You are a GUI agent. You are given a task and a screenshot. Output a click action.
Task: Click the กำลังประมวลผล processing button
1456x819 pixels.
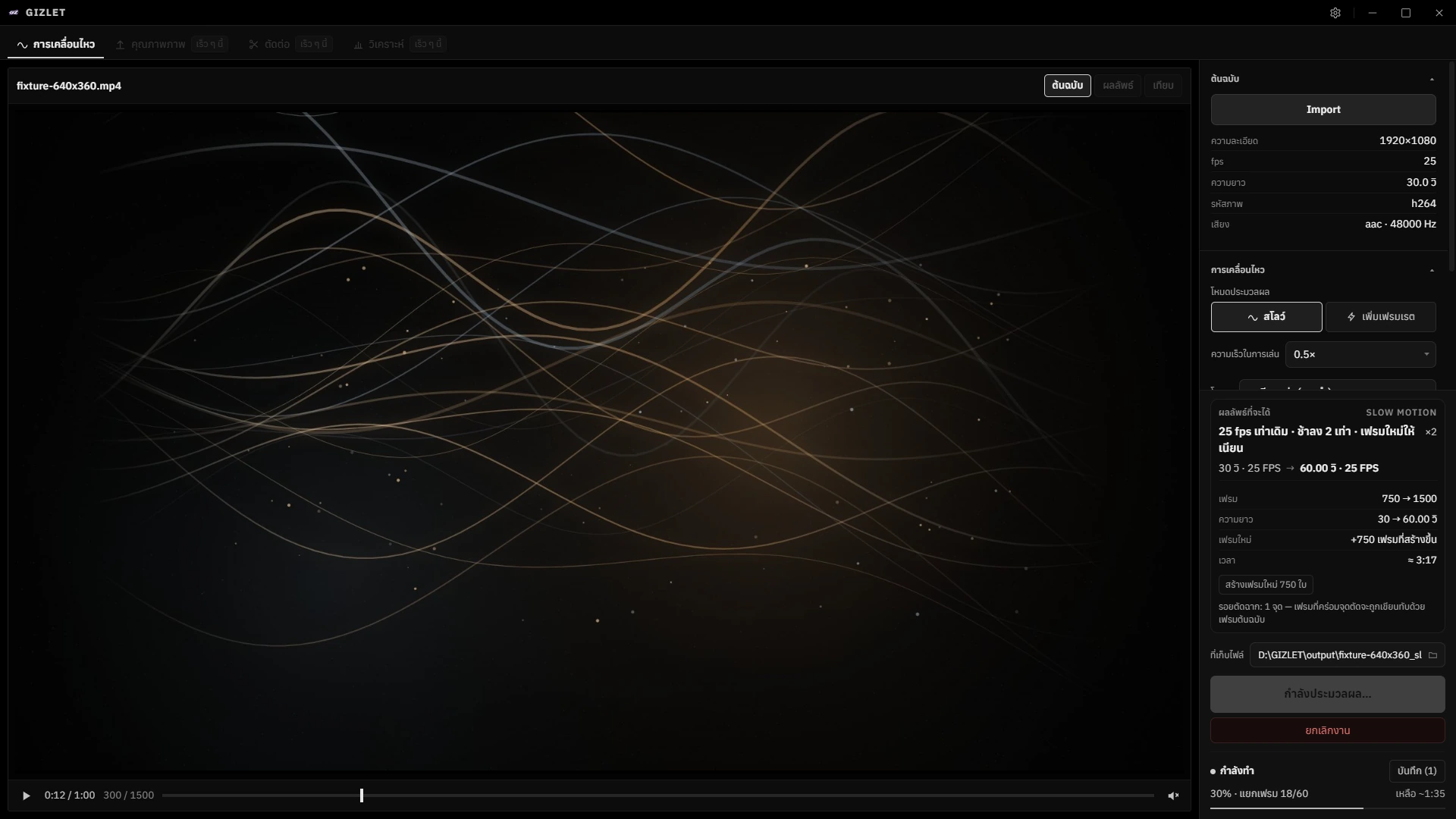[1327, 694]
